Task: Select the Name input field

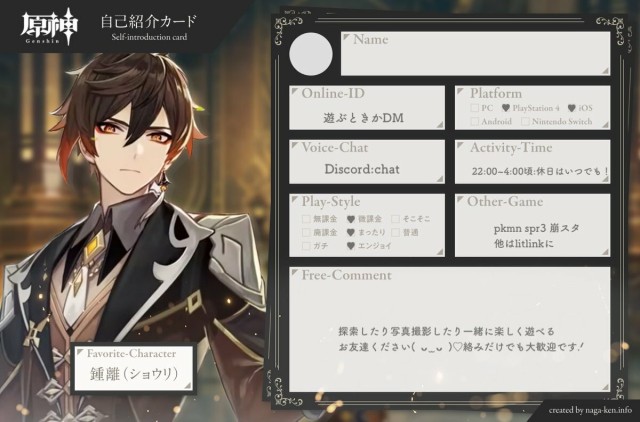Action: (x=476, y=54)
